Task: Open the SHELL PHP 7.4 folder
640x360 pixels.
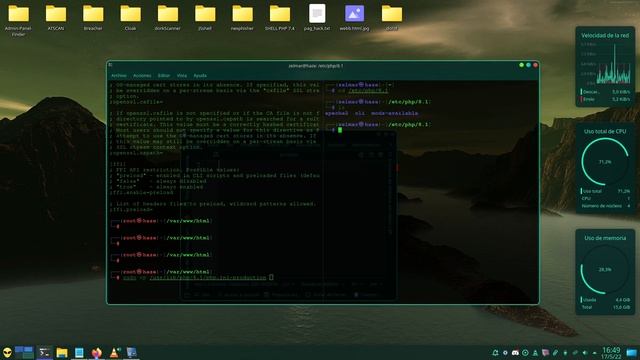Action: (x=280, y=18)
